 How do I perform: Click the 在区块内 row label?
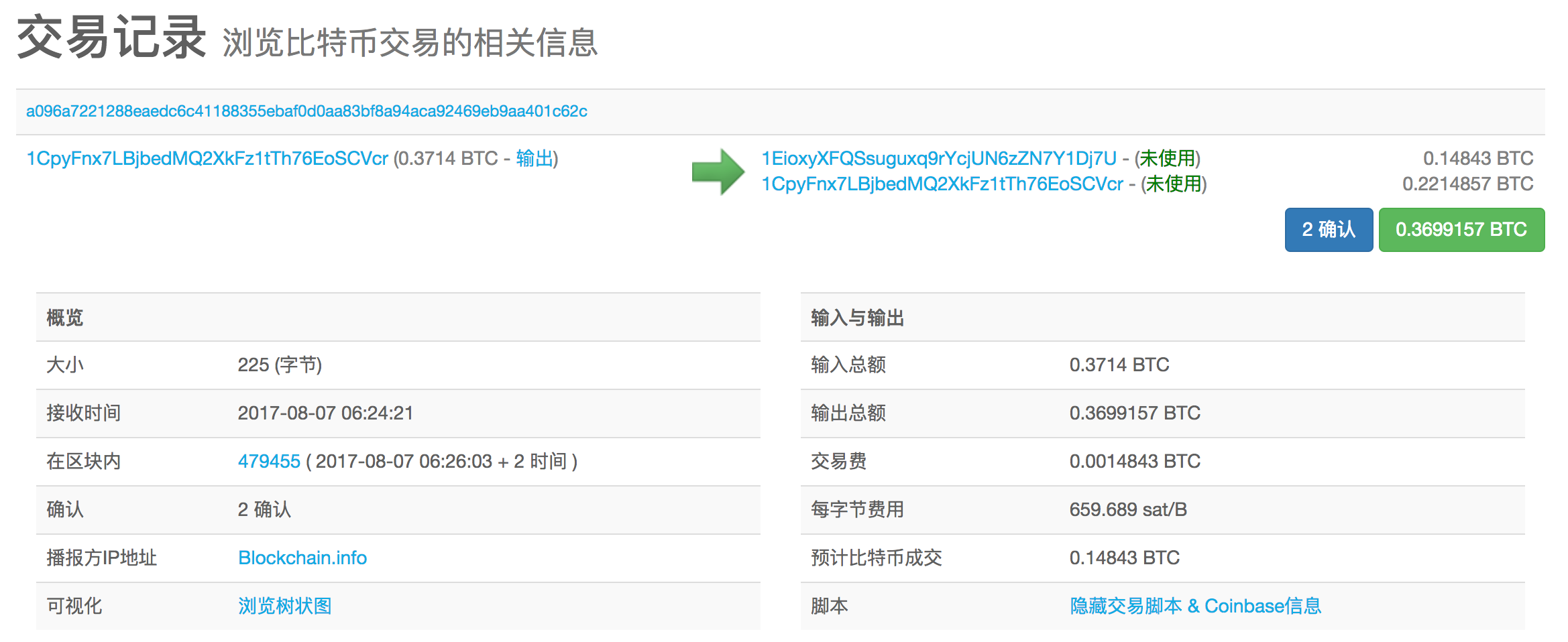point(84,462)
